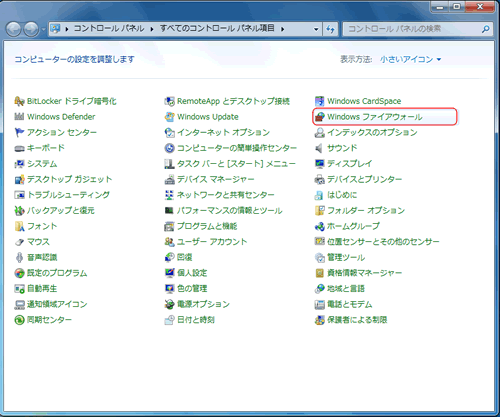Viewport: 500px width, 417px height.
Task: Click the Windows Update icon
Action: (169, 117)
